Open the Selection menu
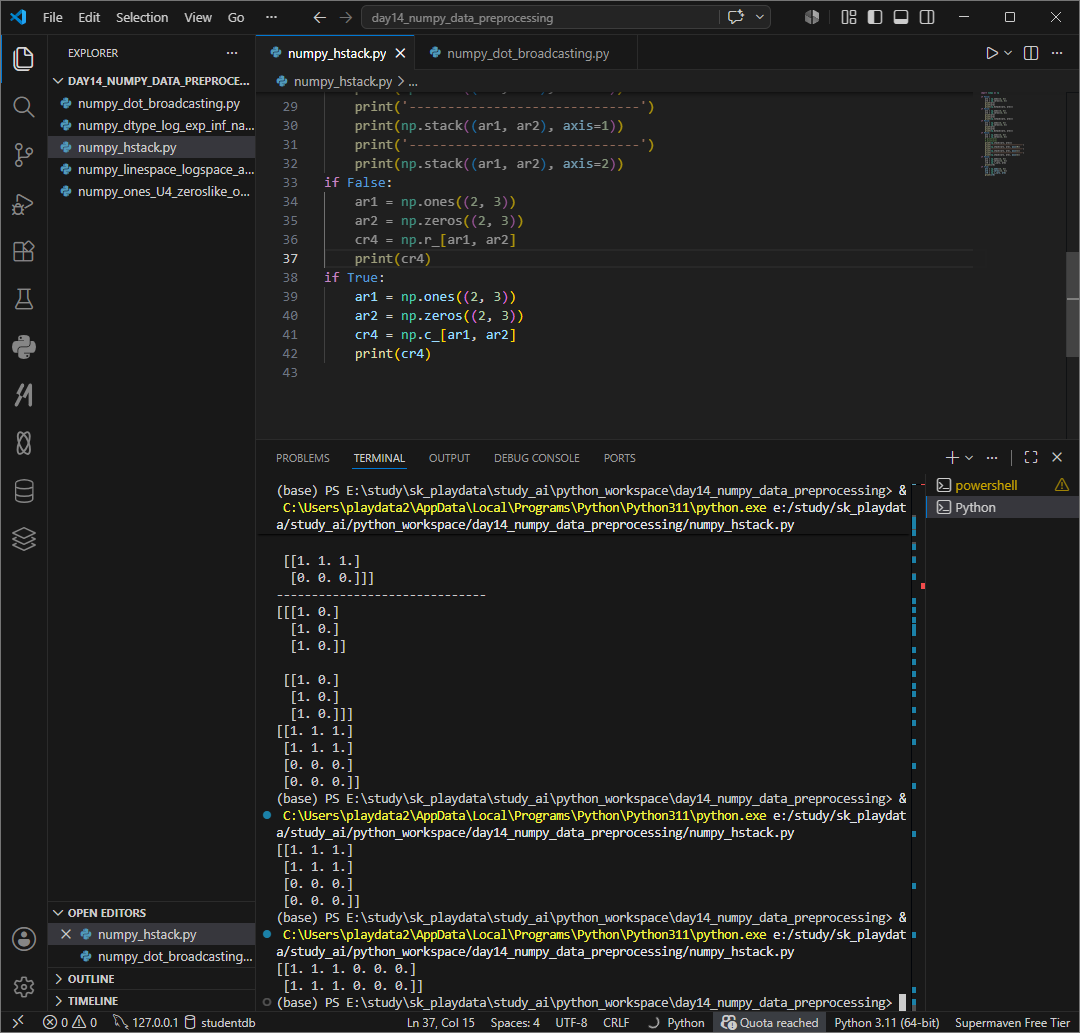Image resolution: width=1080 pixels, height=1033 pixels. [x=142, y=17]
